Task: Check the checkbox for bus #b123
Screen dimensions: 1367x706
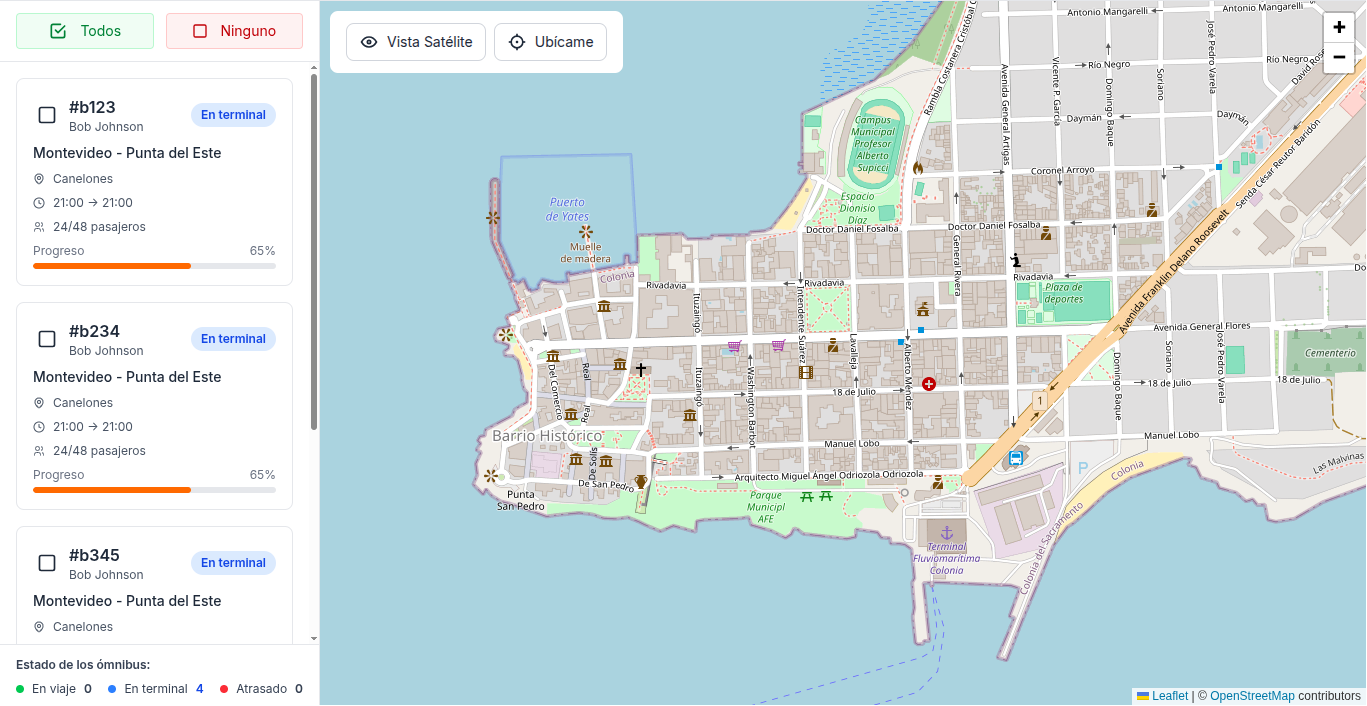Action: point(47,115)
